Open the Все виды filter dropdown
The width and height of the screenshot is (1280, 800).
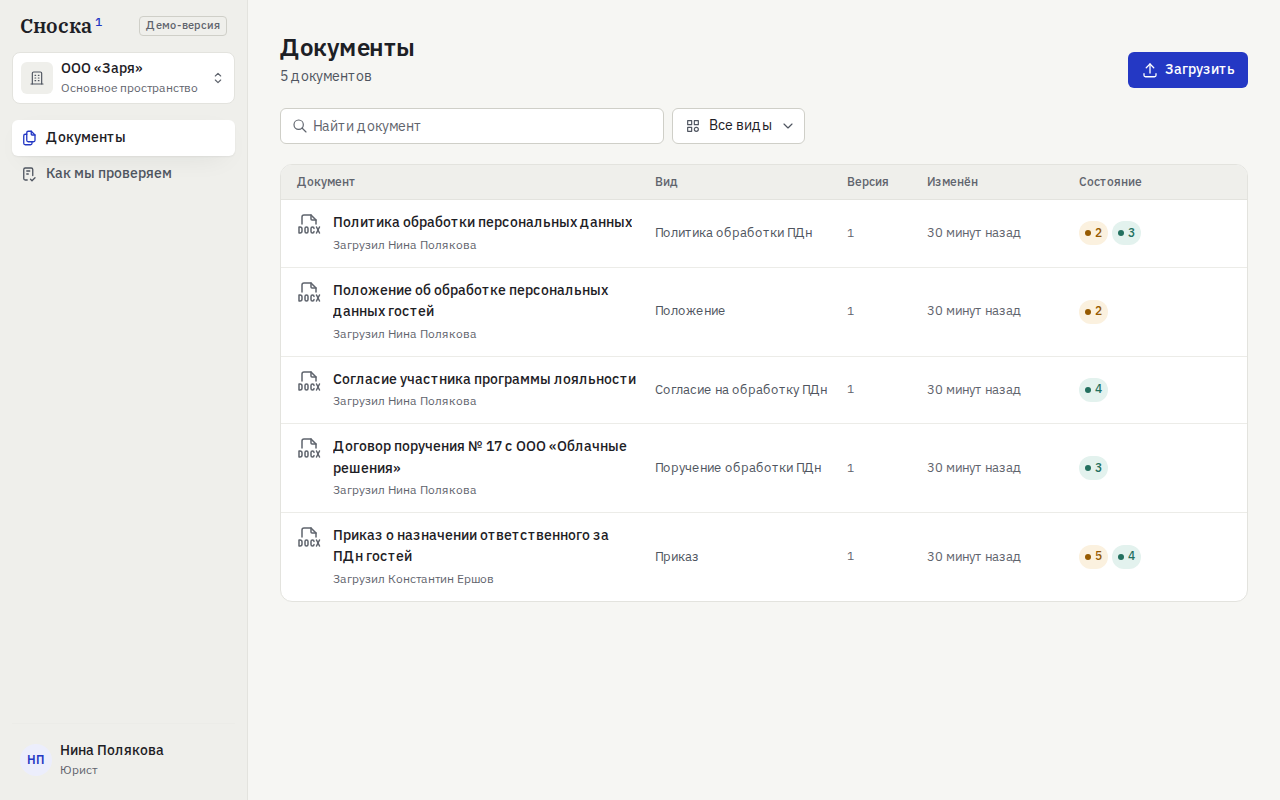[x=738, y=126]
